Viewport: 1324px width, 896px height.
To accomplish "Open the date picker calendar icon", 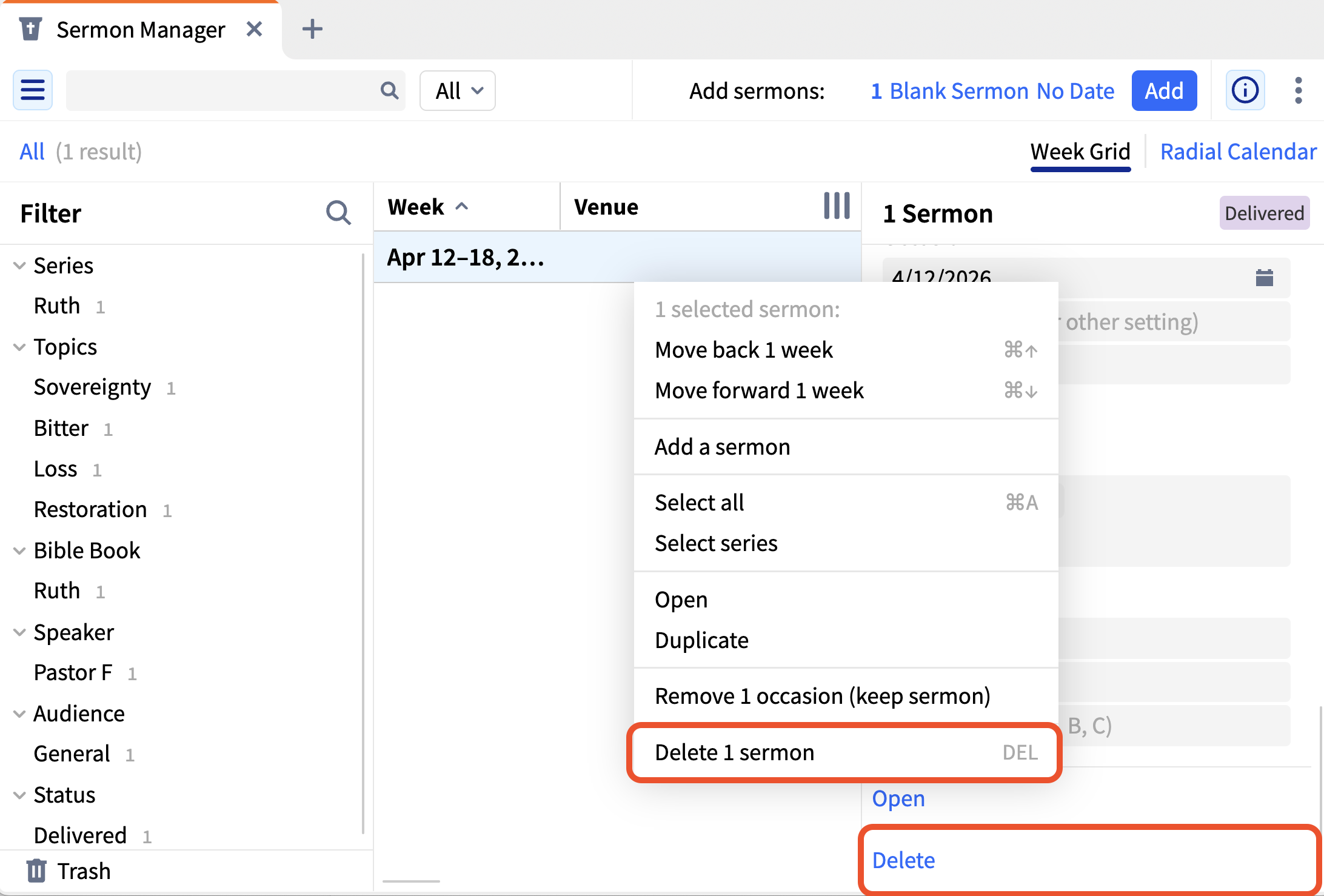I will pos(1264,278).
